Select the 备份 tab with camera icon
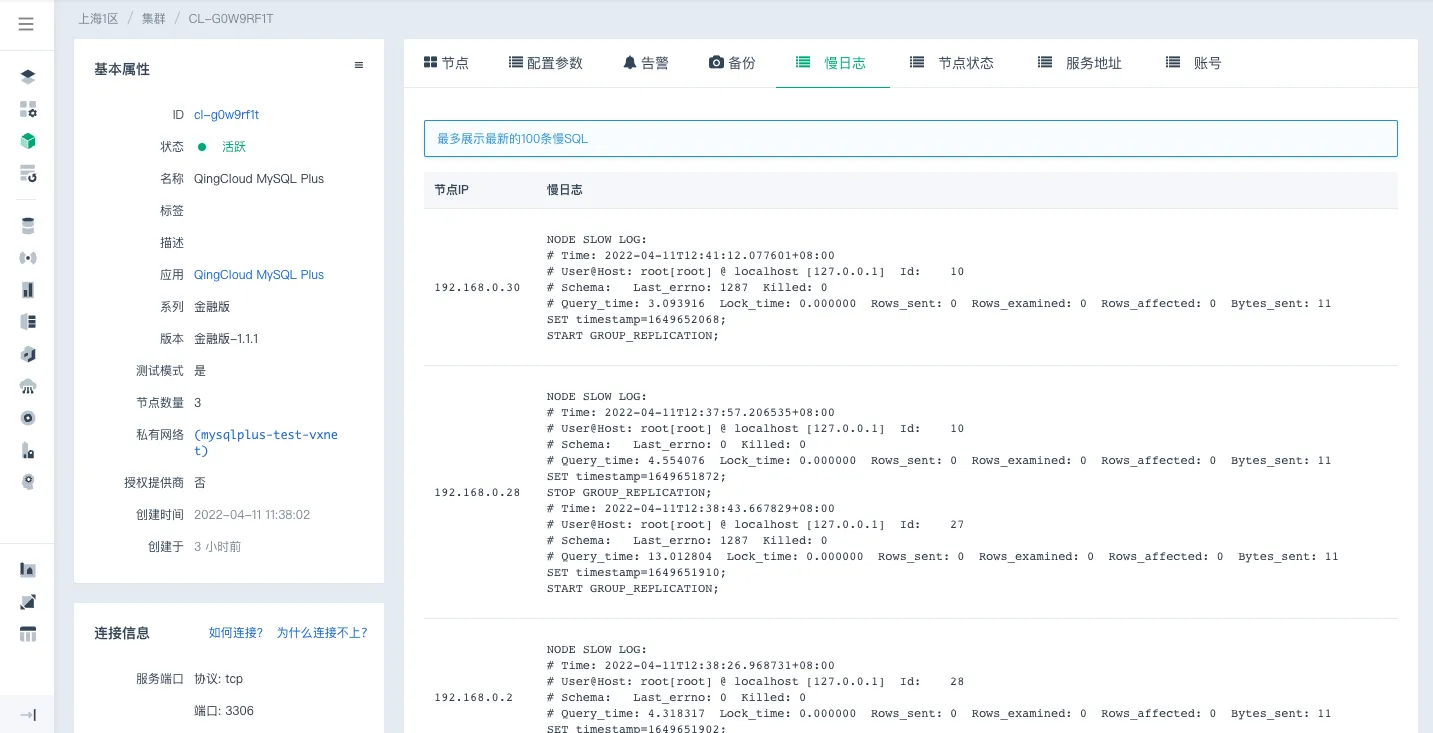 732,63
